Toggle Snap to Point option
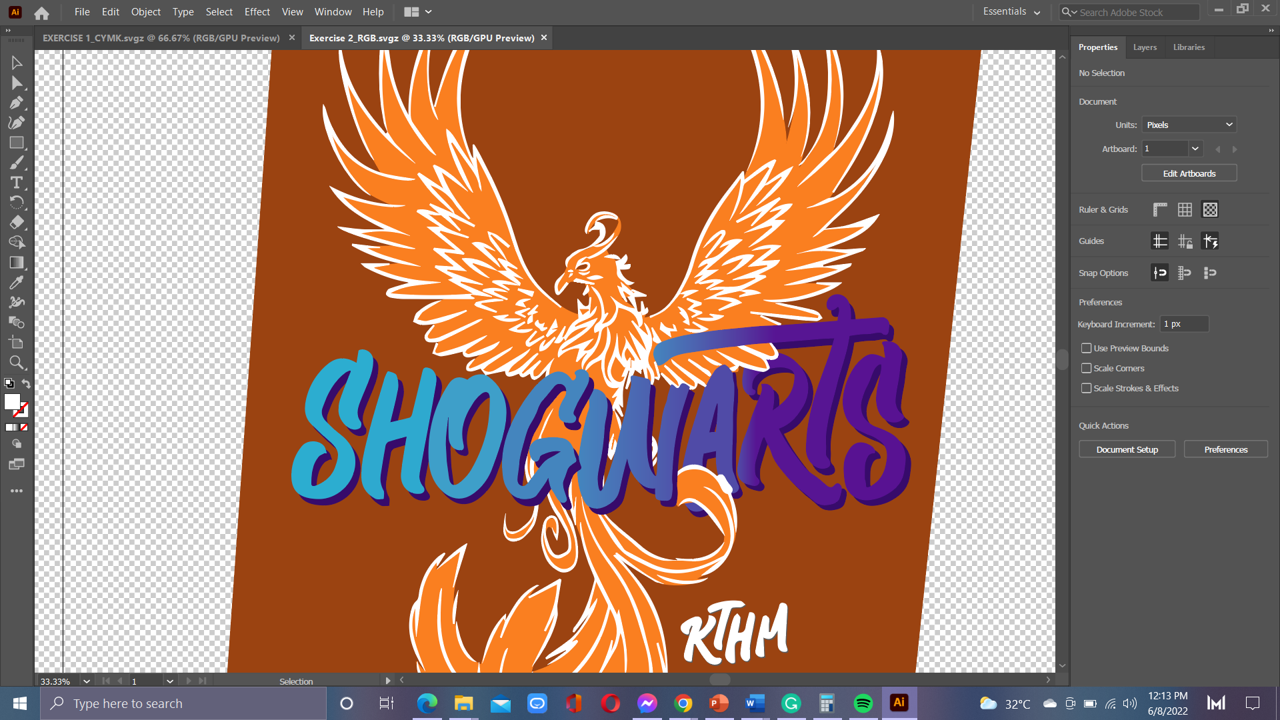The width and height of the screenshot is (1280, 720). (1160, 273)
